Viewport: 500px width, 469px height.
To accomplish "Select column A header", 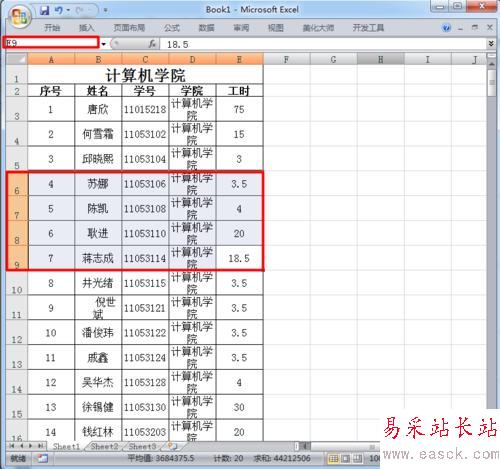I will point(51,59).
